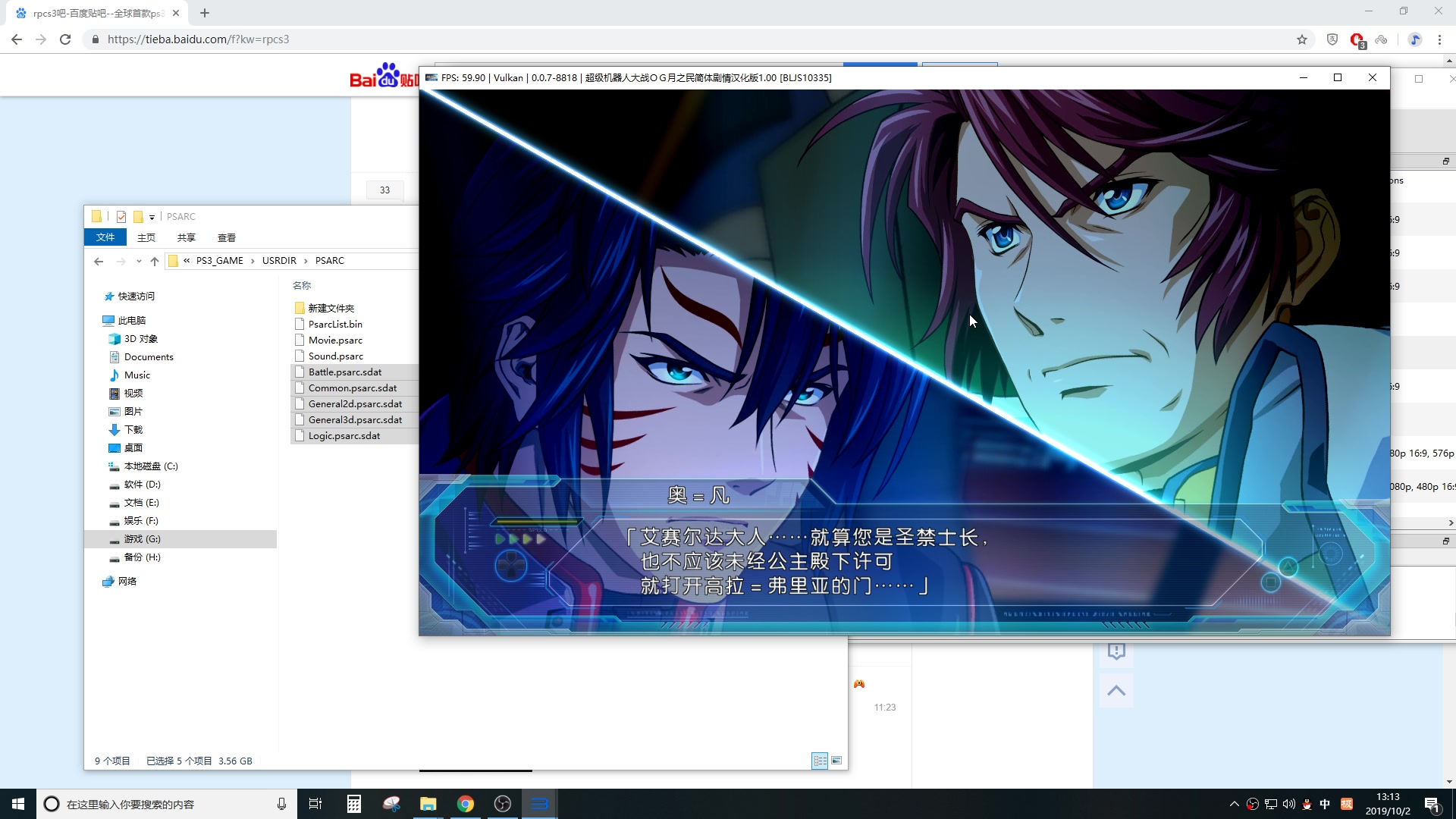Click scroll-to-top arrow on Tieba page
The height and width of the screenshot is (819, 1456).
pyautogui.click(x=1116, y=691)
